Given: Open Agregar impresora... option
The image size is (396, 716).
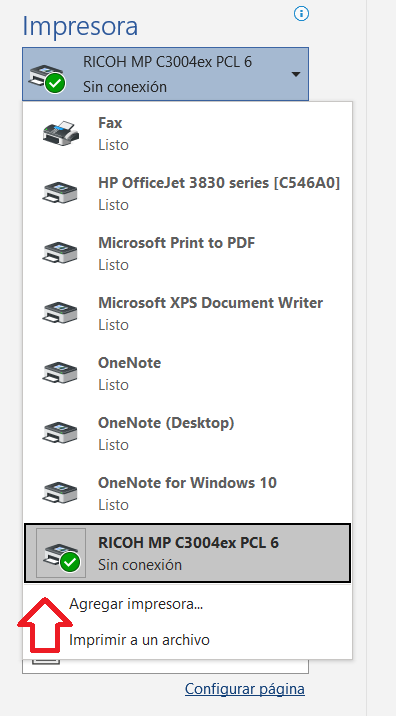Looking at the screenshot, I should point(136,604).
